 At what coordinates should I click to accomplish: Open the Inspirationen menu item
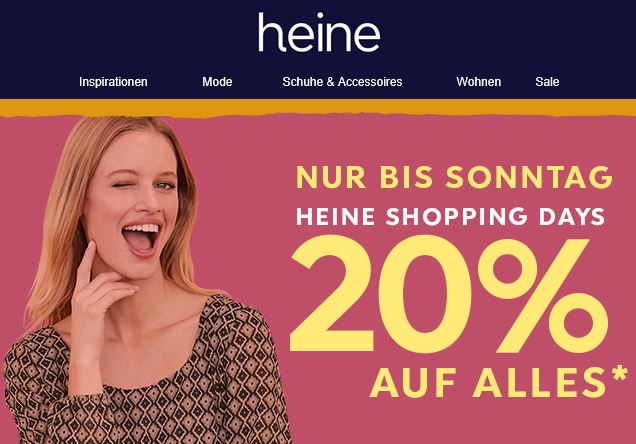tap(113, 82)
